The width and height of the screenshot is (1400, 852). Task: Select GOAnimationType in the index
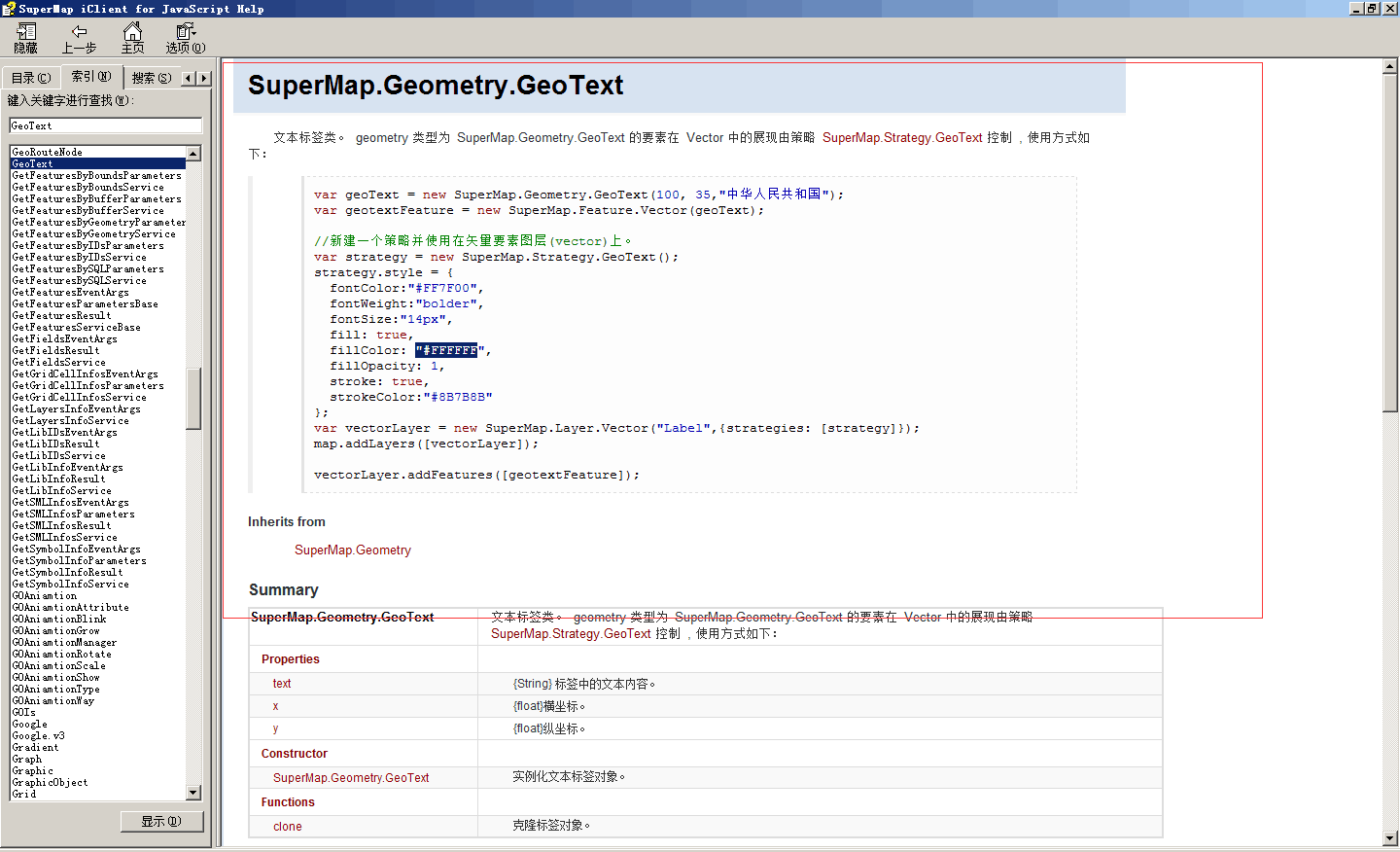(55, 689)
